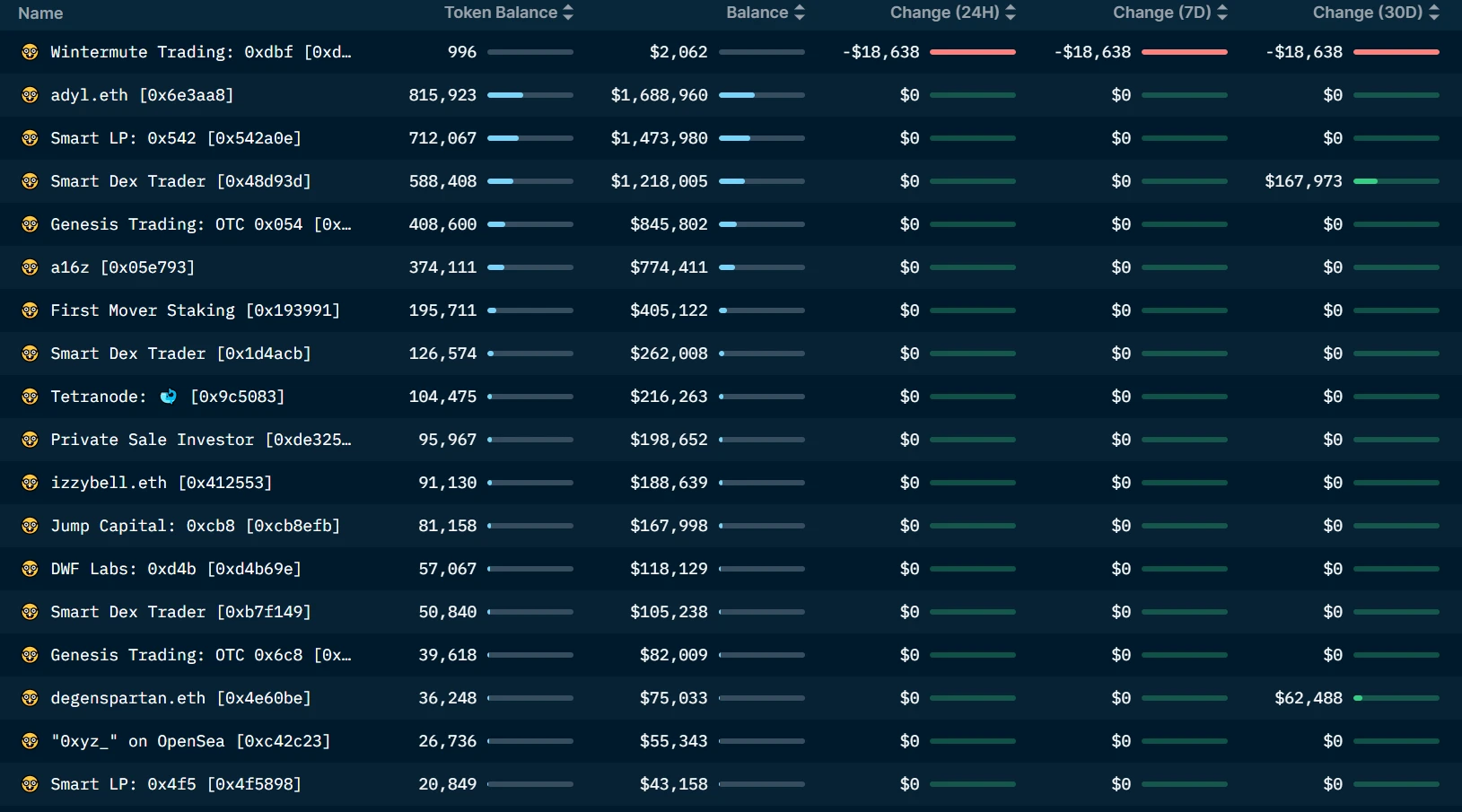Screen dimensions: 1462x812
Task: Click the Change (30D) column header
Action: point(1367,13)
